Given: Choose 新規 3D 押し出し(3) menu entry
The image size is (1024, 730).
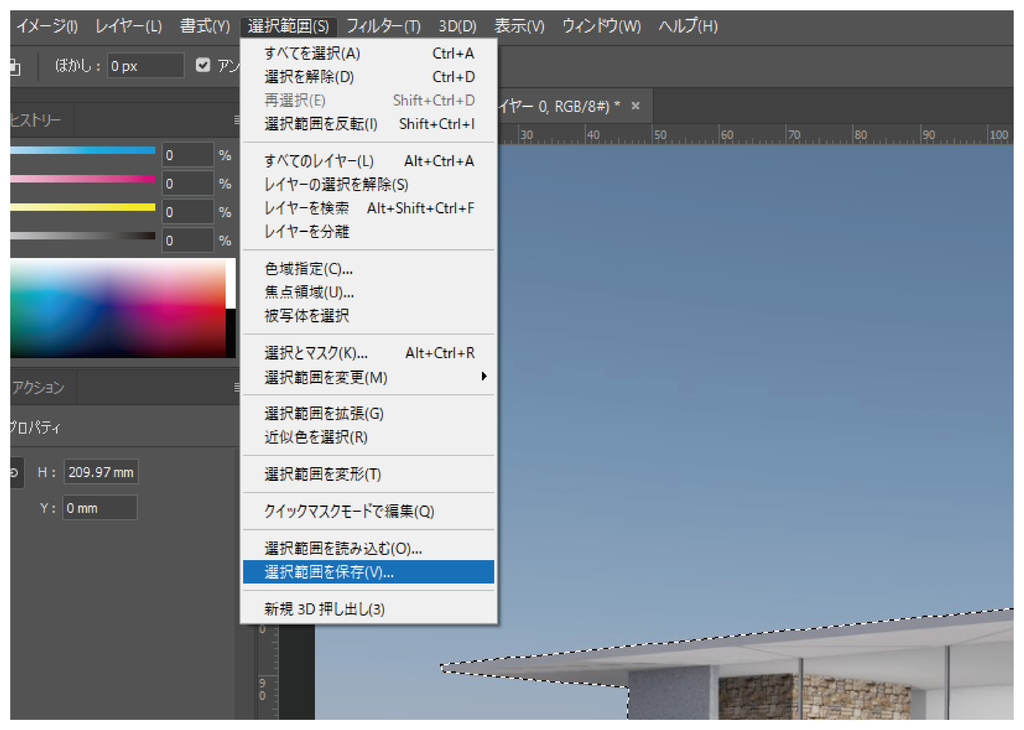Looking at the screenshot, I should [369, 609].
